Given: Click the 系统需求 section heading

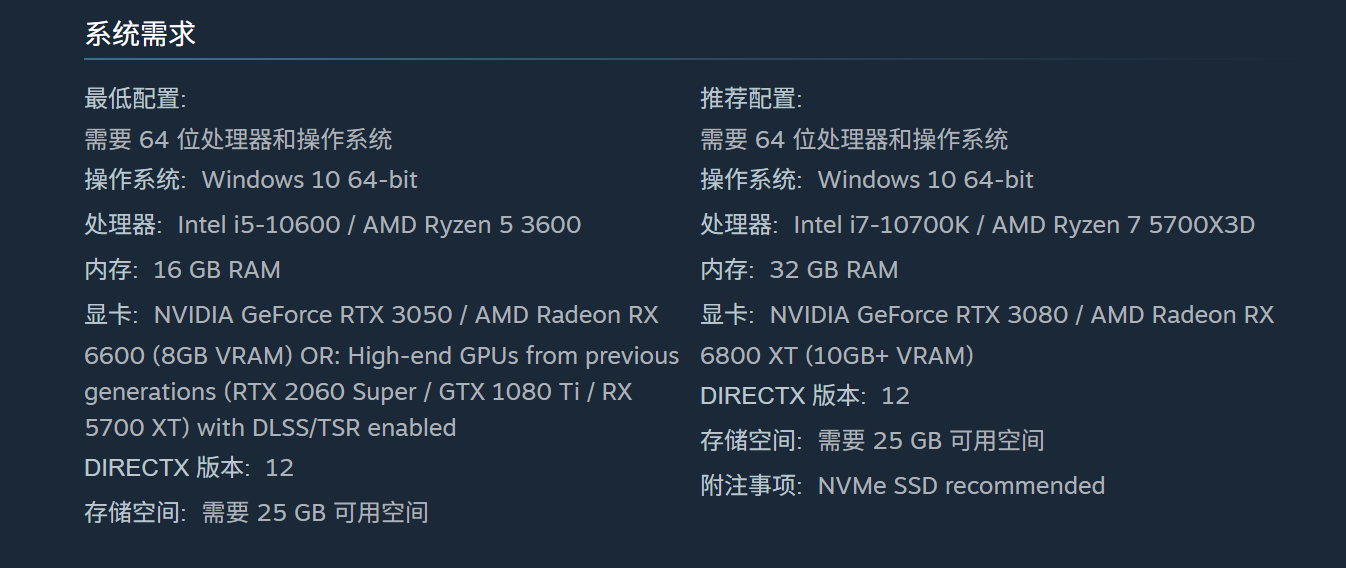Looking at the screenshot, I should click(140, 34).
